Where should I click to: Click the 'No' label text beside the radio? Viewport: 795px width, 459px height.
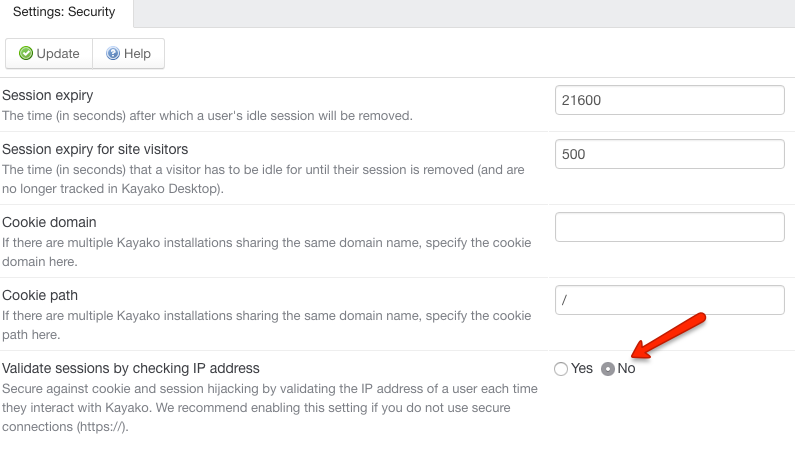click(626, 368)
